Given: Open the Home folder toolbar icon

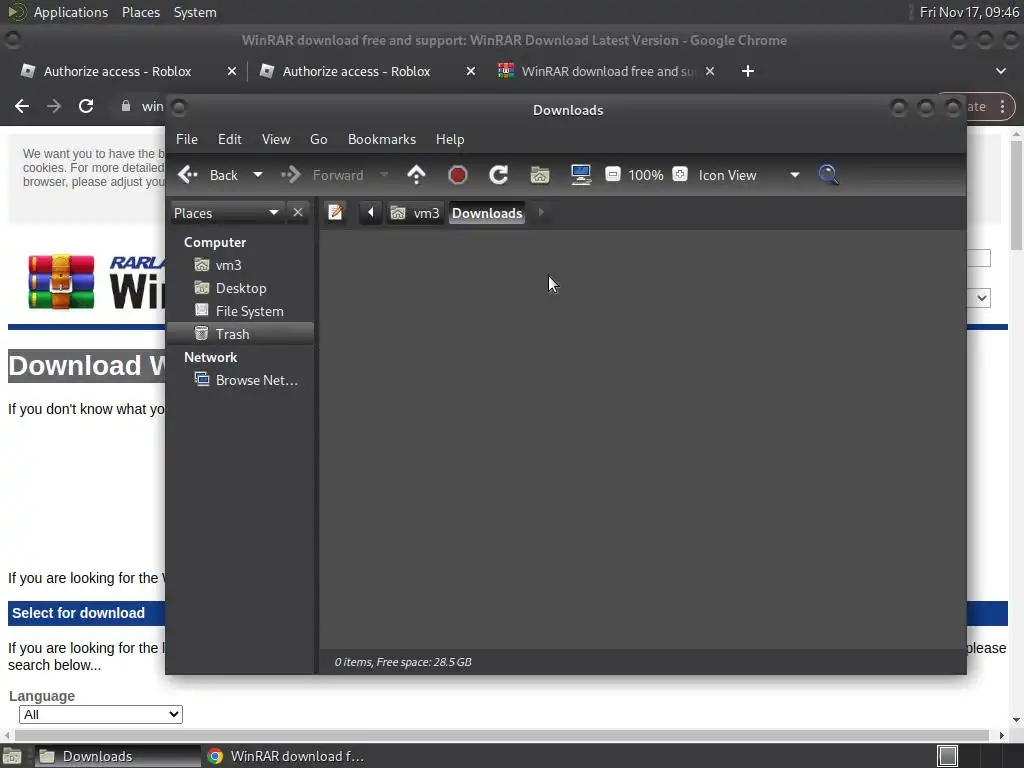Looking at the screenshot, I should pyautogui.click(x=539, y=175).
